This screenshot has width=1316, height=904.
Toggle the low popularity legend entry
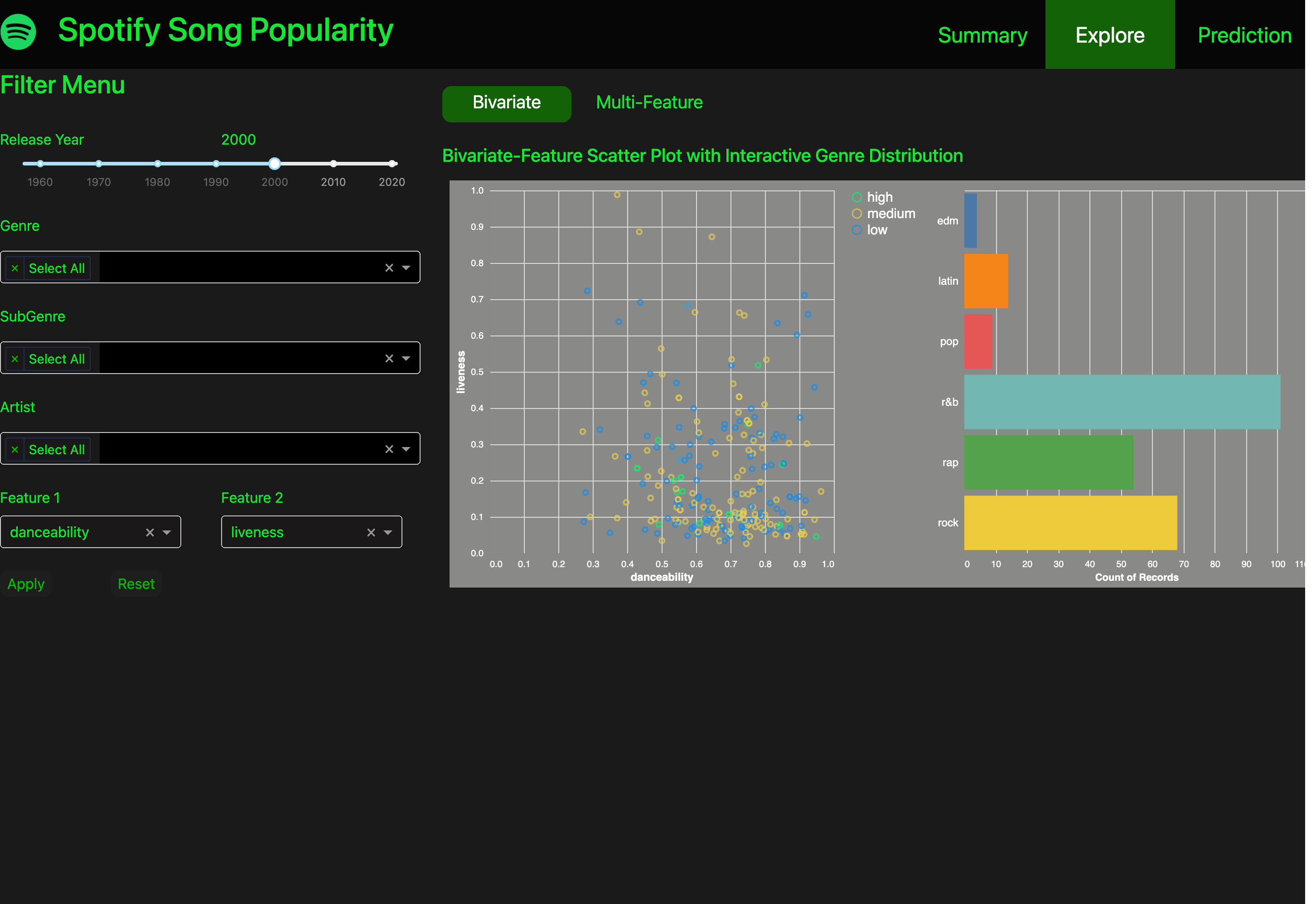point(857,230)
